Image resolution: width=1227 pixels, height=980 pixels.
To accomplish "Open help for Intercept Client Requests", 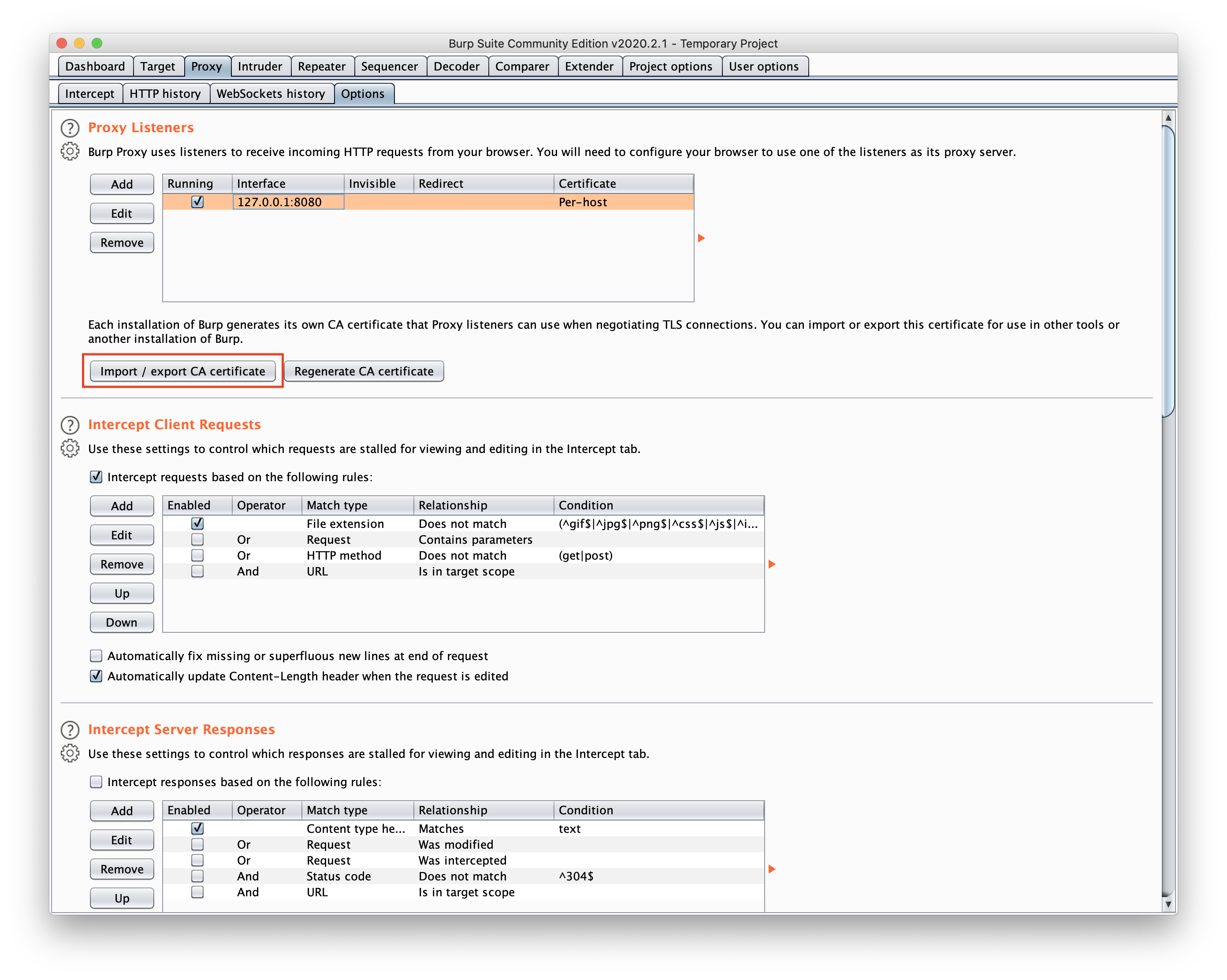I will click(70, 425).
